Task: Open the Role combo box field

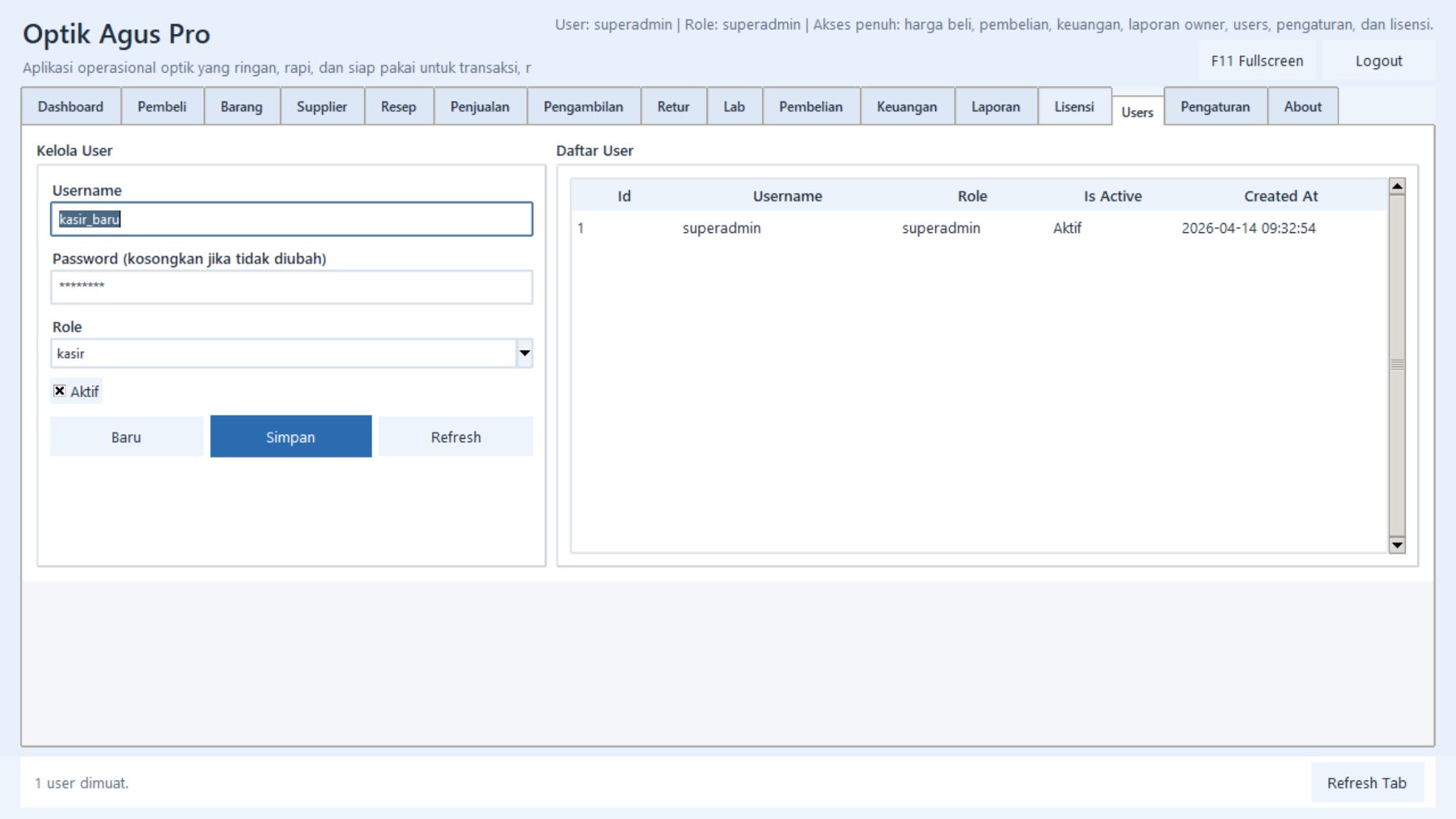Action: (283, 353)
